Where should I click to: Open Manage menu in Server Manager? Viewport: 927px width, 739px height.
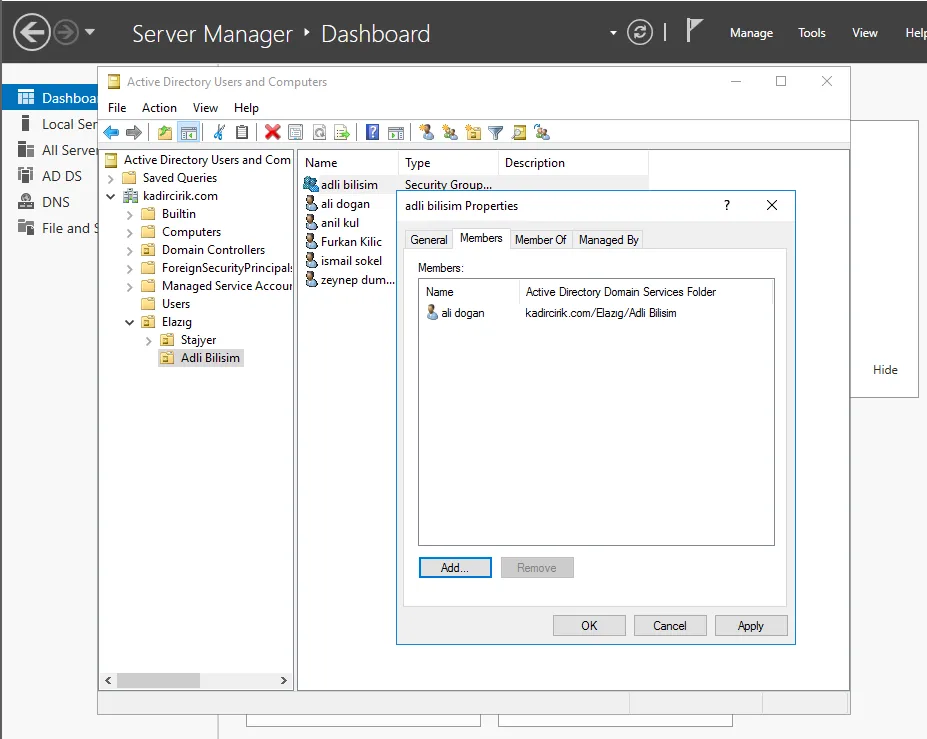coord(751,33)
